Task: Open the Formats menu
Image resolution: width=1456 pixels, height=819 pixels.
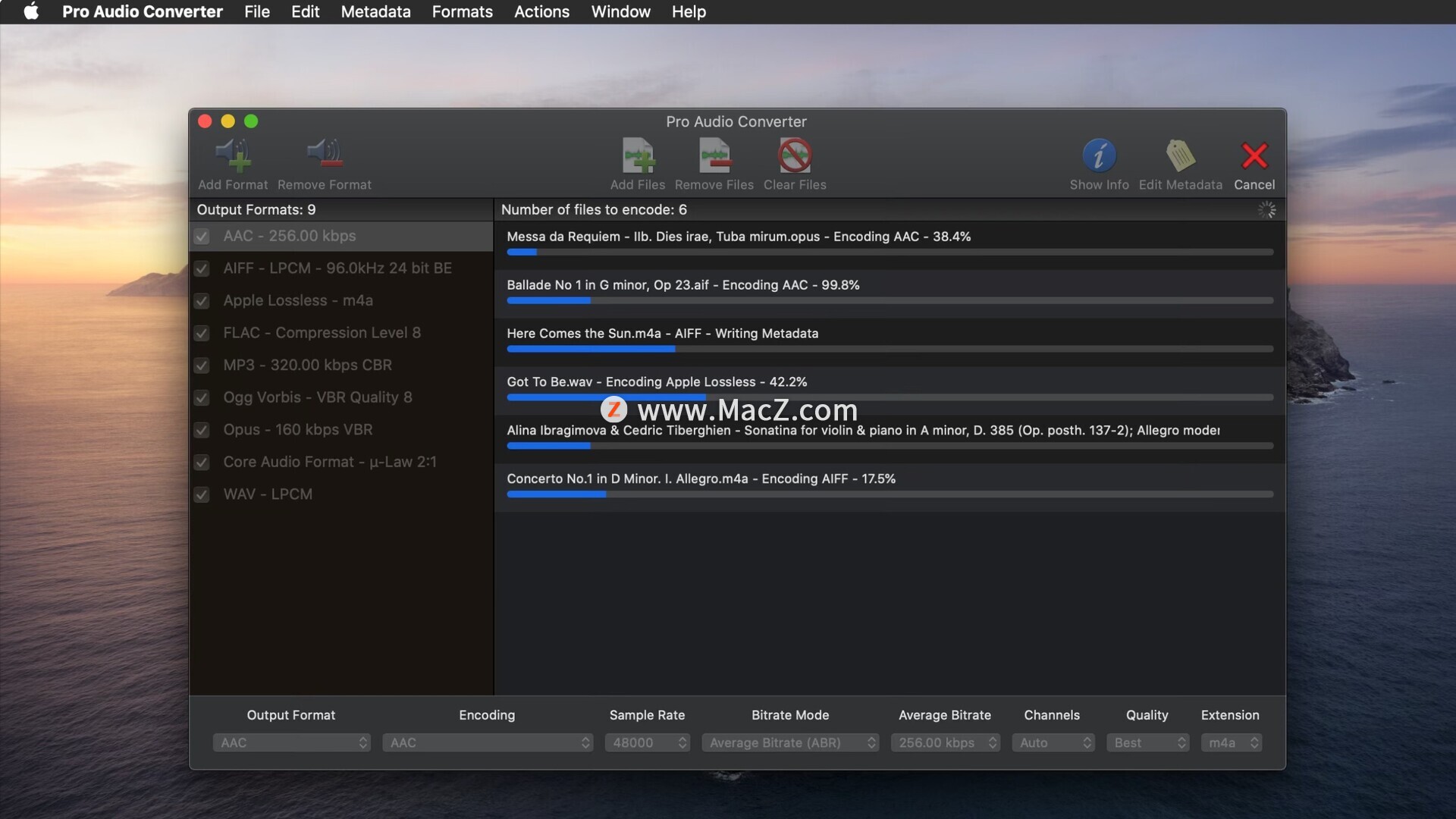Action: point(462,11)
